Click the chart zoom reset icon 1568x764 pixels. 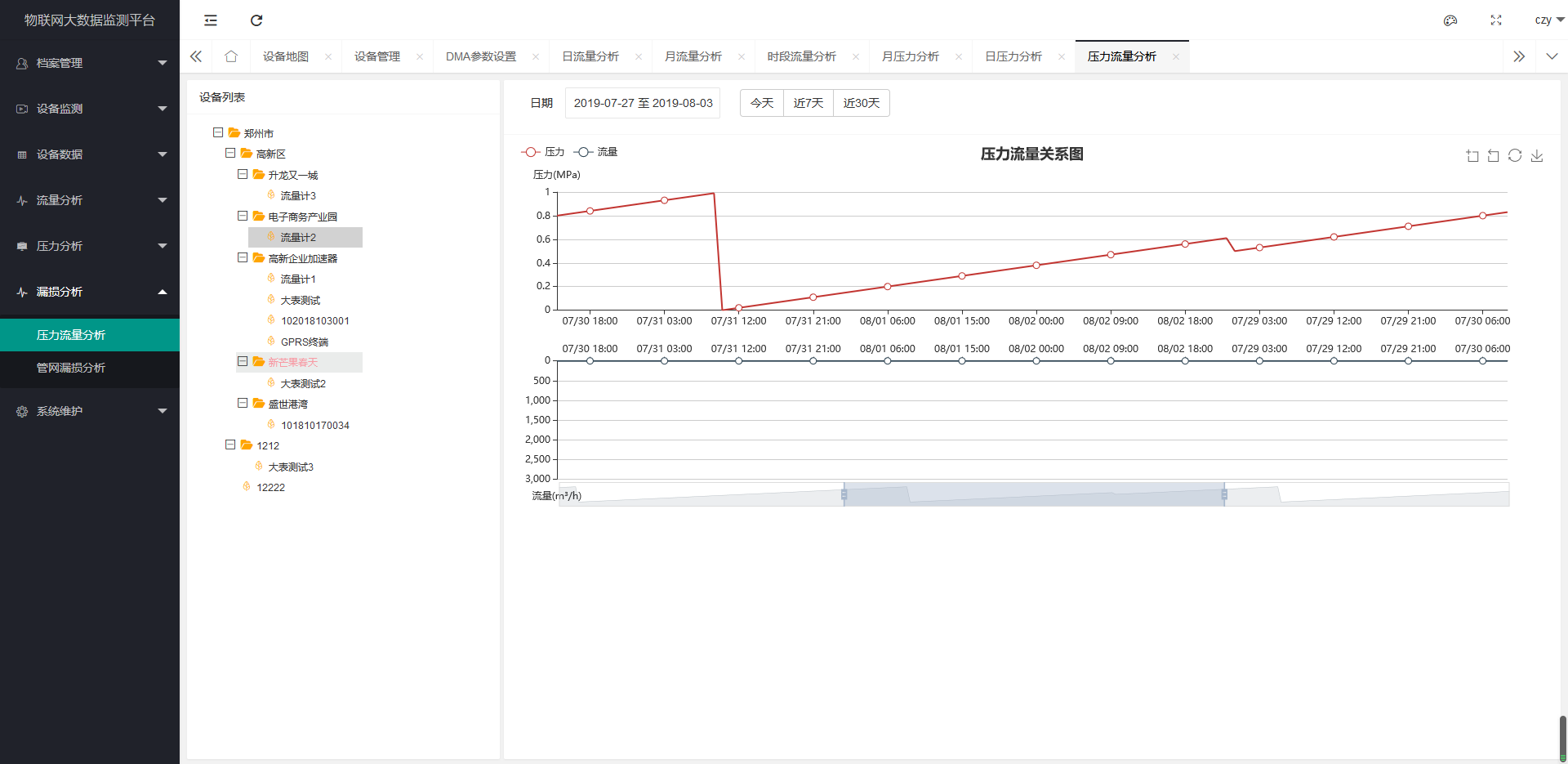(1494, 155)
